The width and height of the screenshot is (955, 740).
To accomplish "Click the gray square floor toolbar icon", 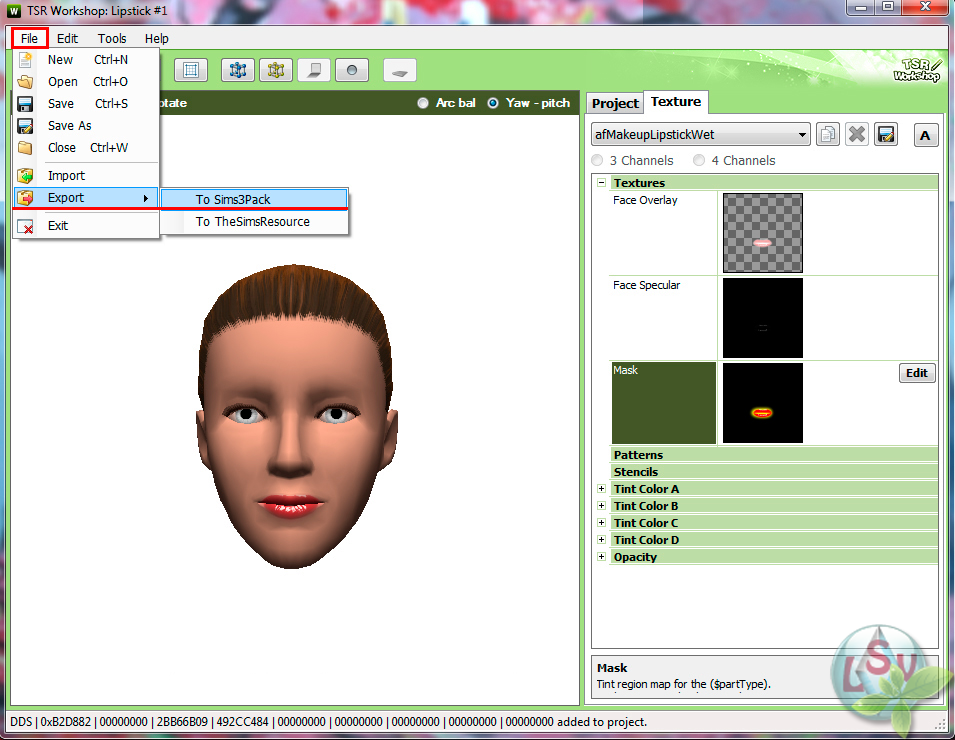I will click(x=314, y=70).
